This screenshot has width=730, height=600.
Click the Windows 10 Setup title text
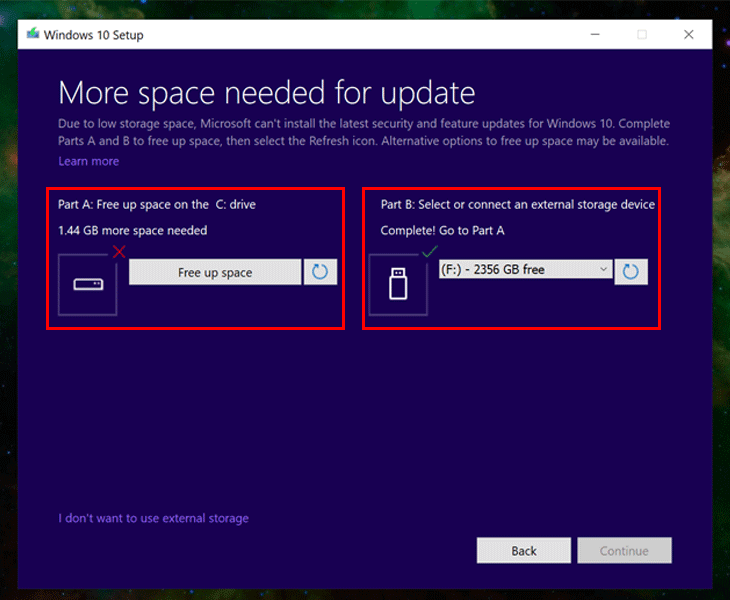click(94, 35)
